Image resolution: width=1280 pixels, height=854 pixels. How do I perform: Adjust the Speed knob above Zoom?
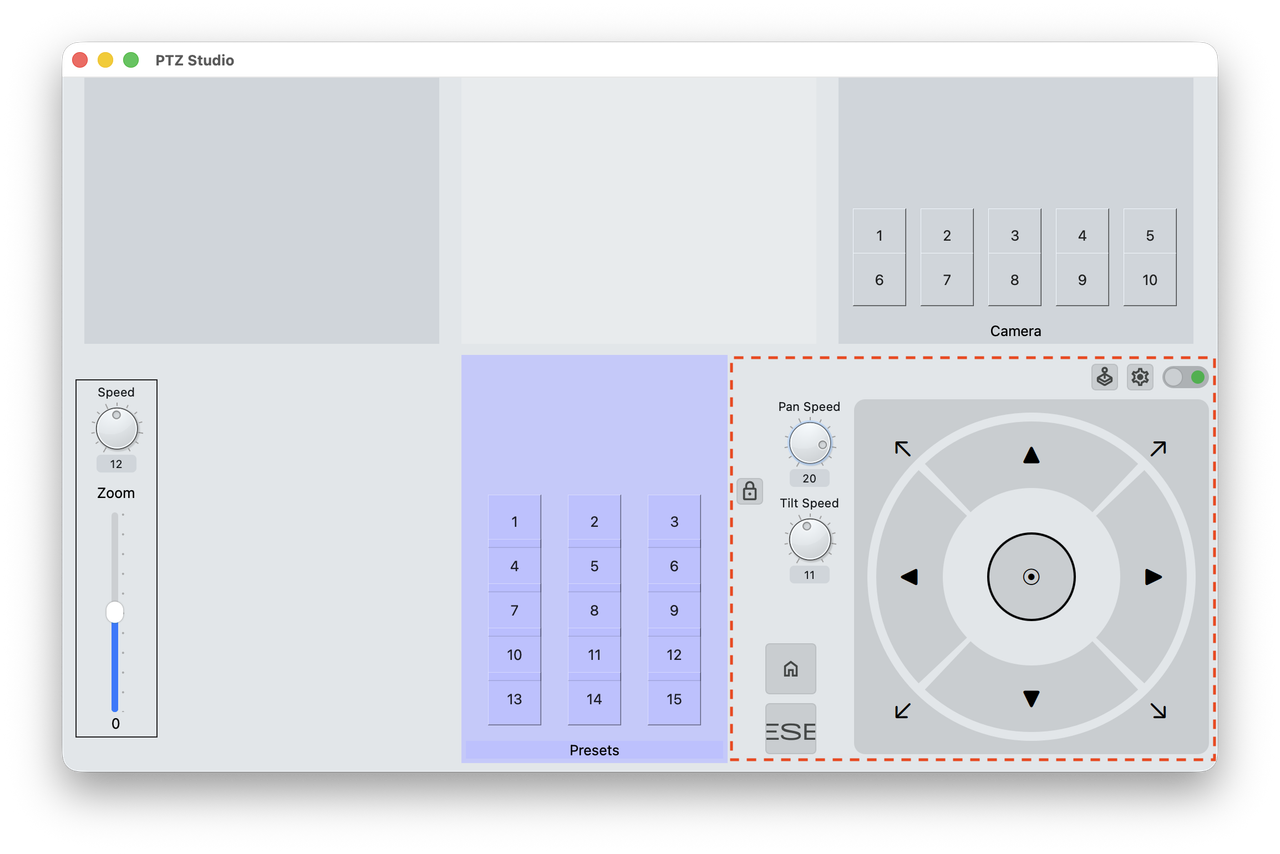pyautogui.click(x=115, y=430)
